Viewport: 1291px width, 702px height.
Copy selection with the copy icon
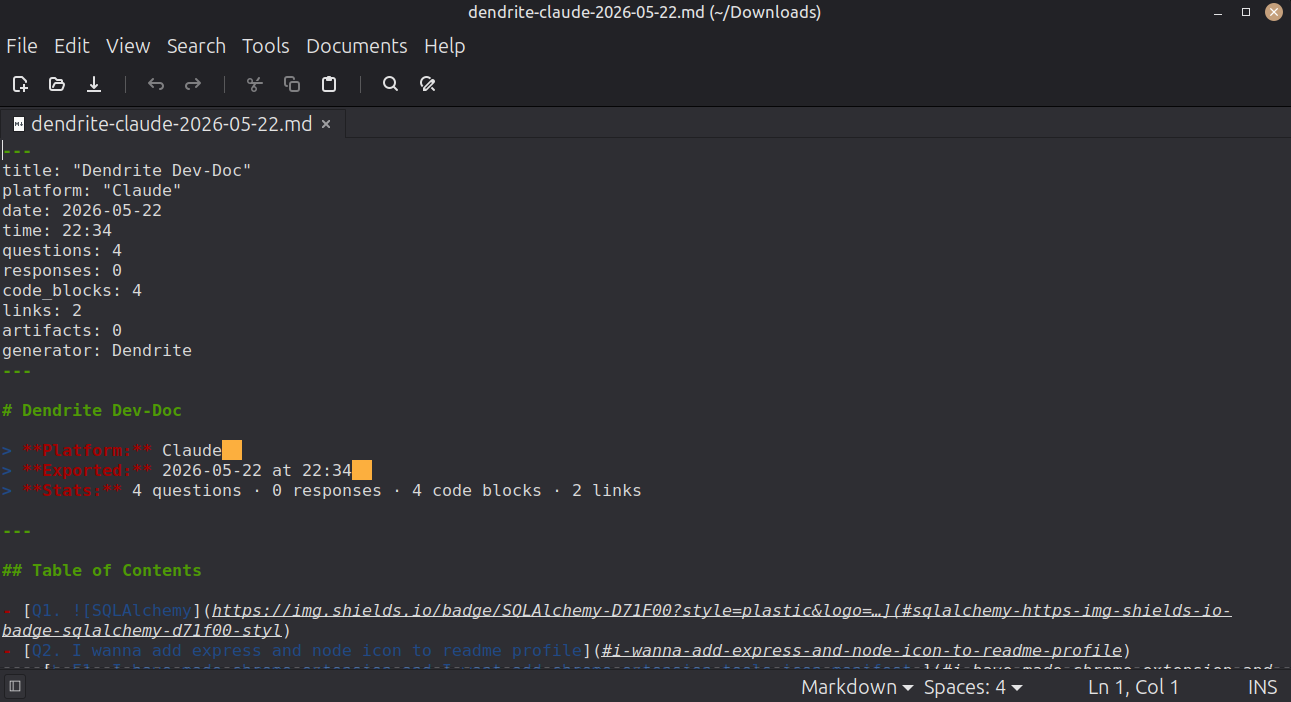(x=292, y=84)
